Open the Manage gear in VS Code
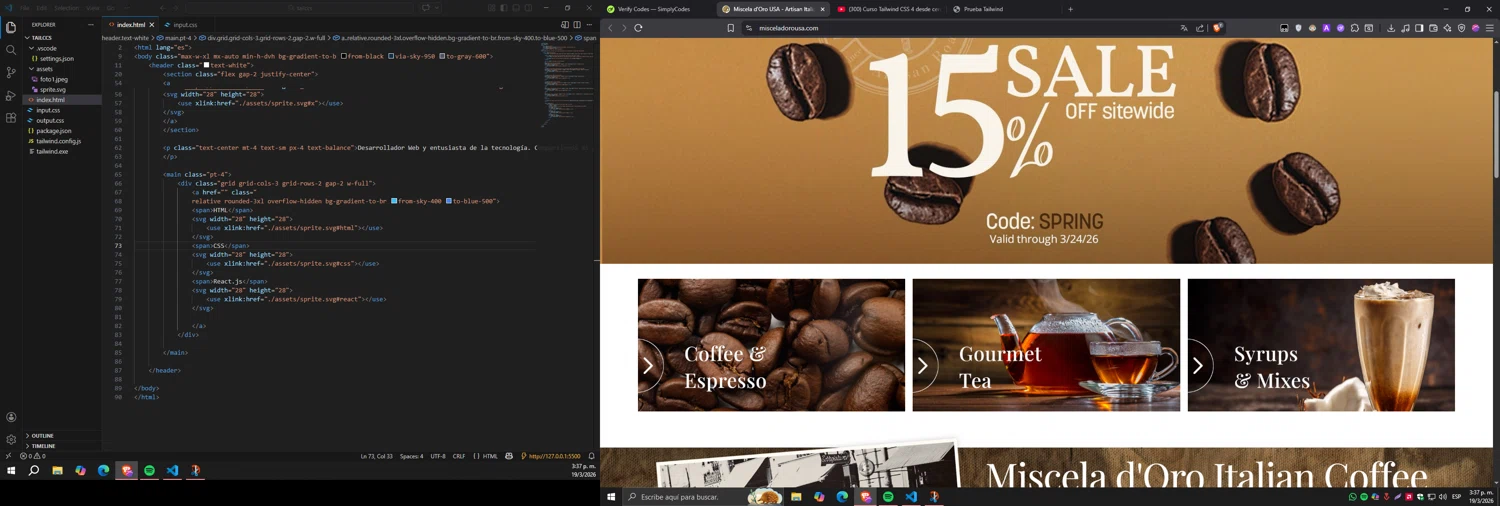 point(11,439)
